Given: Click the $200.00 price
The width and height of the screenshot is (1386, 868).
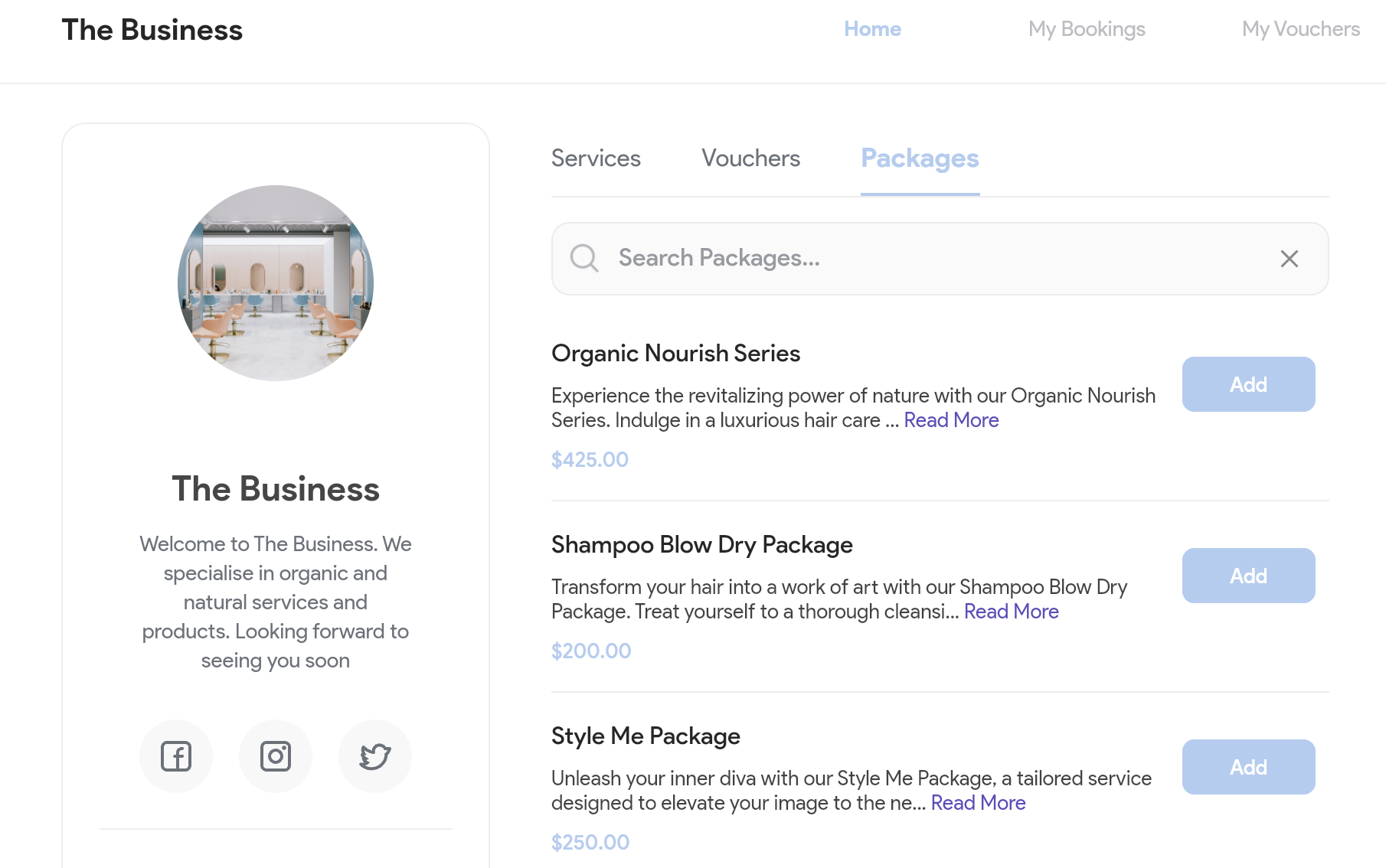Looking at the screenshot, I should coord(591,651).
